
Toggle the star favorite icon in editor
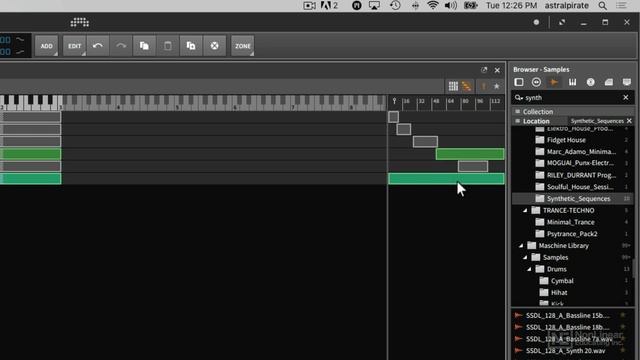[496, 86]
